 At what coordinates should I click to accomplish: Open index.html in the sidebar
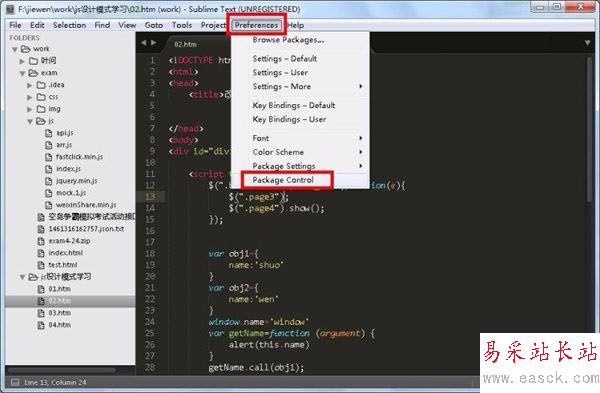[65, 253]
